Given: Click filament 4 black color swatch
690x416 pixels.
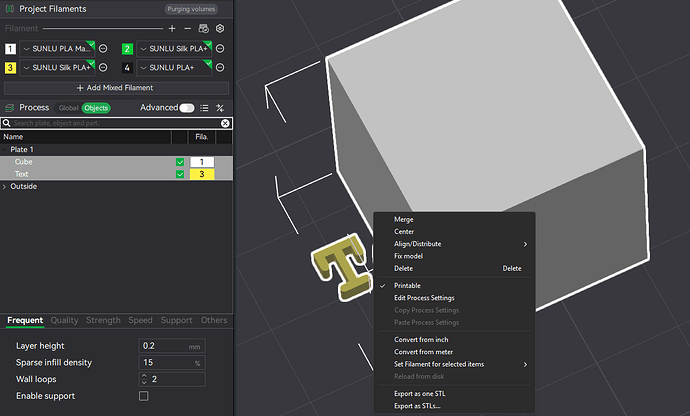Looking at the screenshot, I should point(127,67).
